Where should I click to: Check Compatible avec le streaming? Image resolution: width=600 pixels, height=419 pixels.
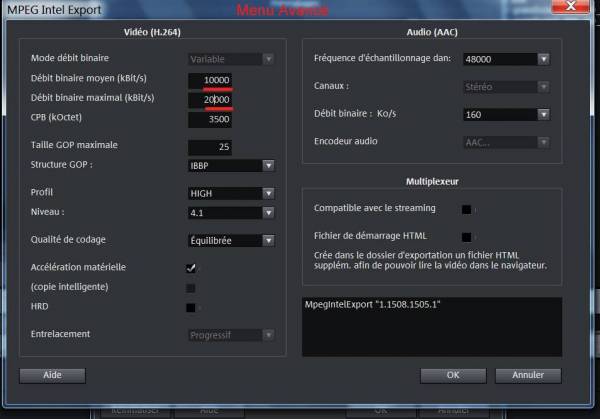click(466, 209)
